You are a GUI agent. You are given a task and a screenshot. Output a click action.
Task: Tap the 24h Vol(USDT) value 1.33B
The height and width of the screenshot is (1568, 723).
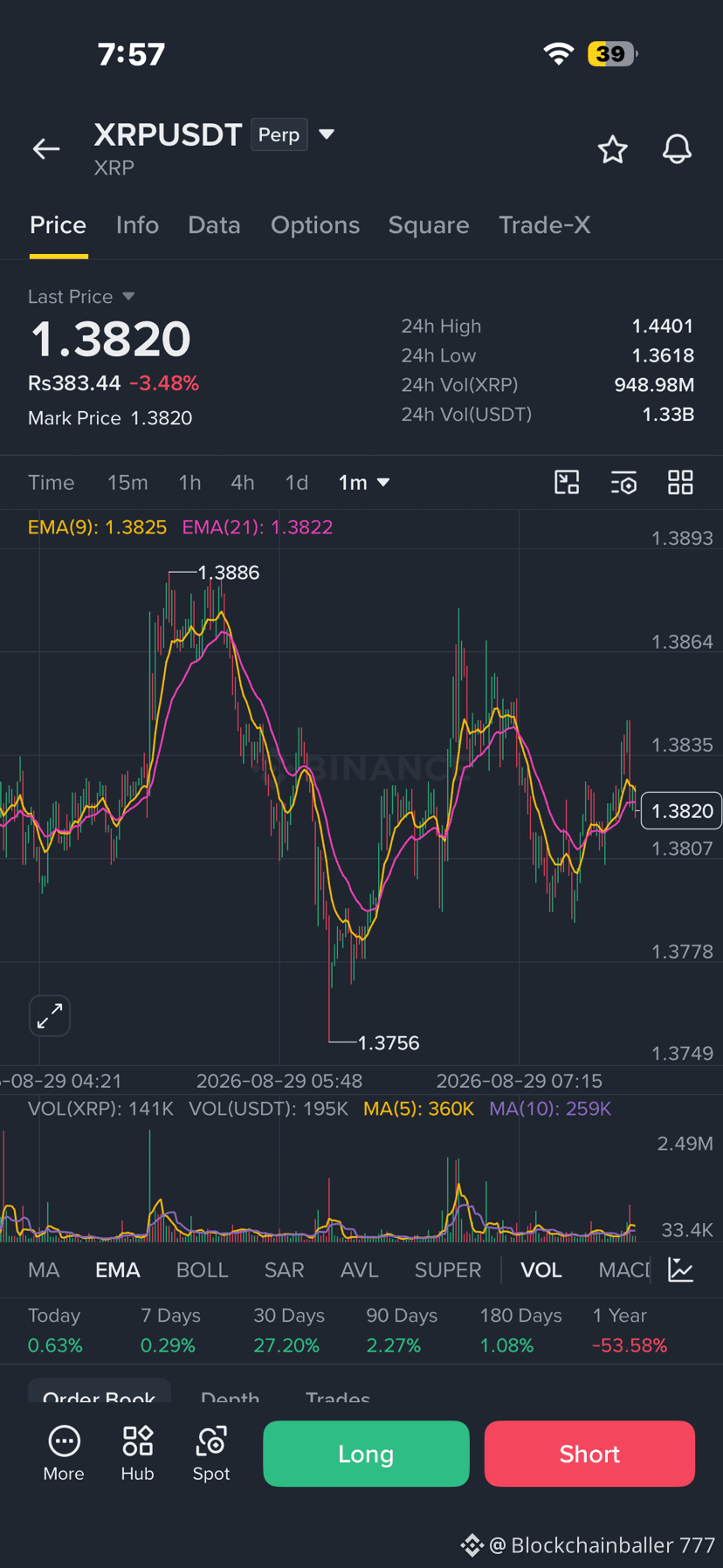point(668,414)
